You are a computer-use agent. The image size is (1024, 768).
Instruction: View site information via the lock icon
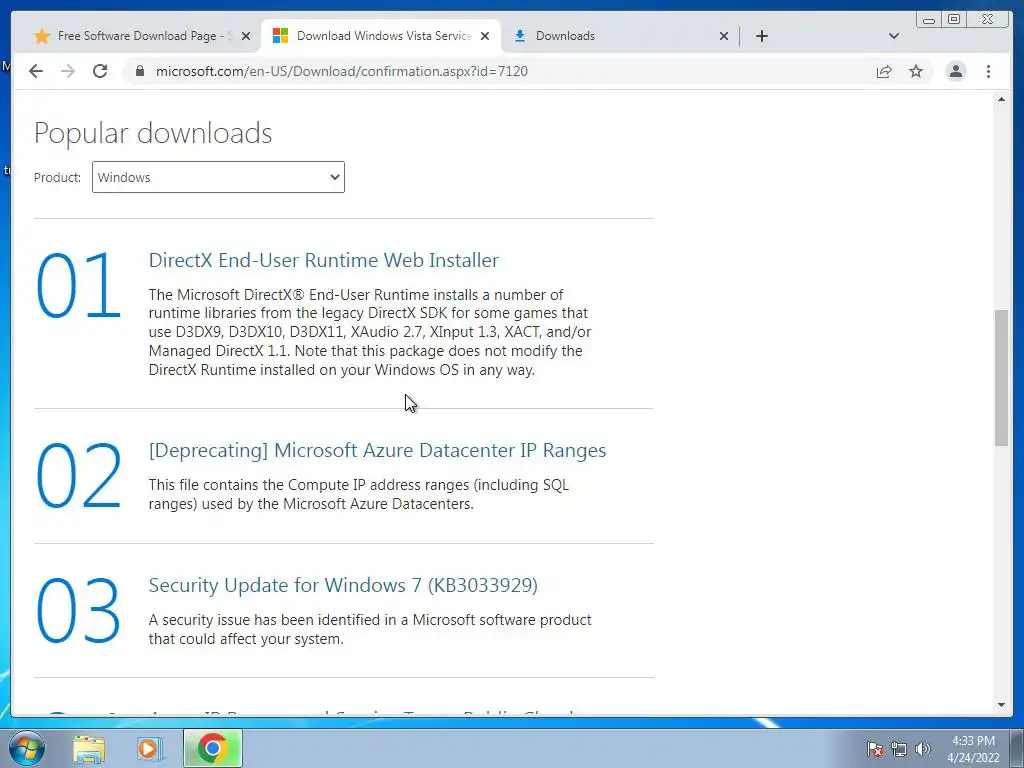(140, 71)
